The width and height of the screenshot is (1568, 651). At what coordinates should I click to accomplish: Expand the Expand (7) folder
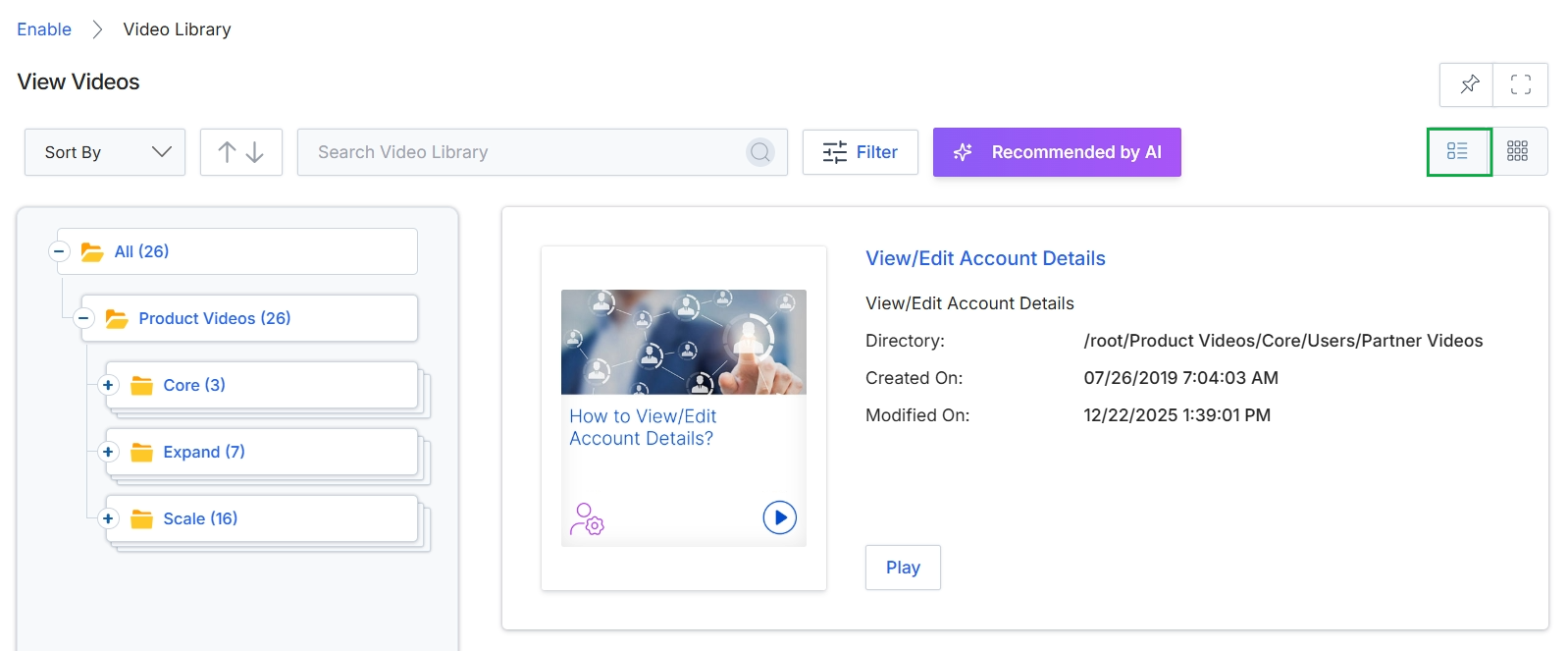(108, 452)
